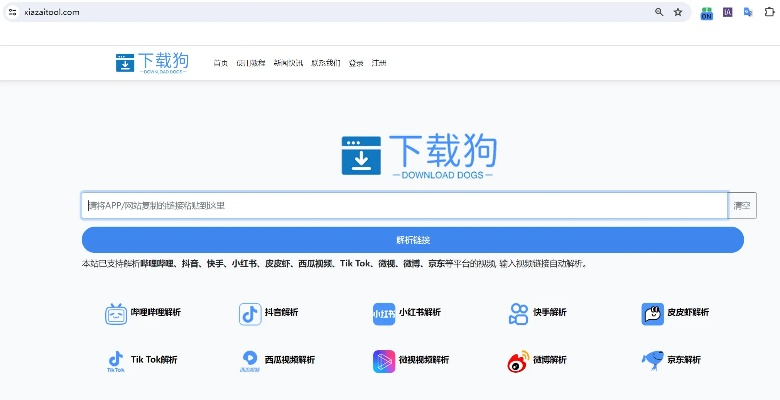Open 联系我们 in the navigation menu
Image resolution: width=780 pixels, height=400 pixels.
[325, 63]
